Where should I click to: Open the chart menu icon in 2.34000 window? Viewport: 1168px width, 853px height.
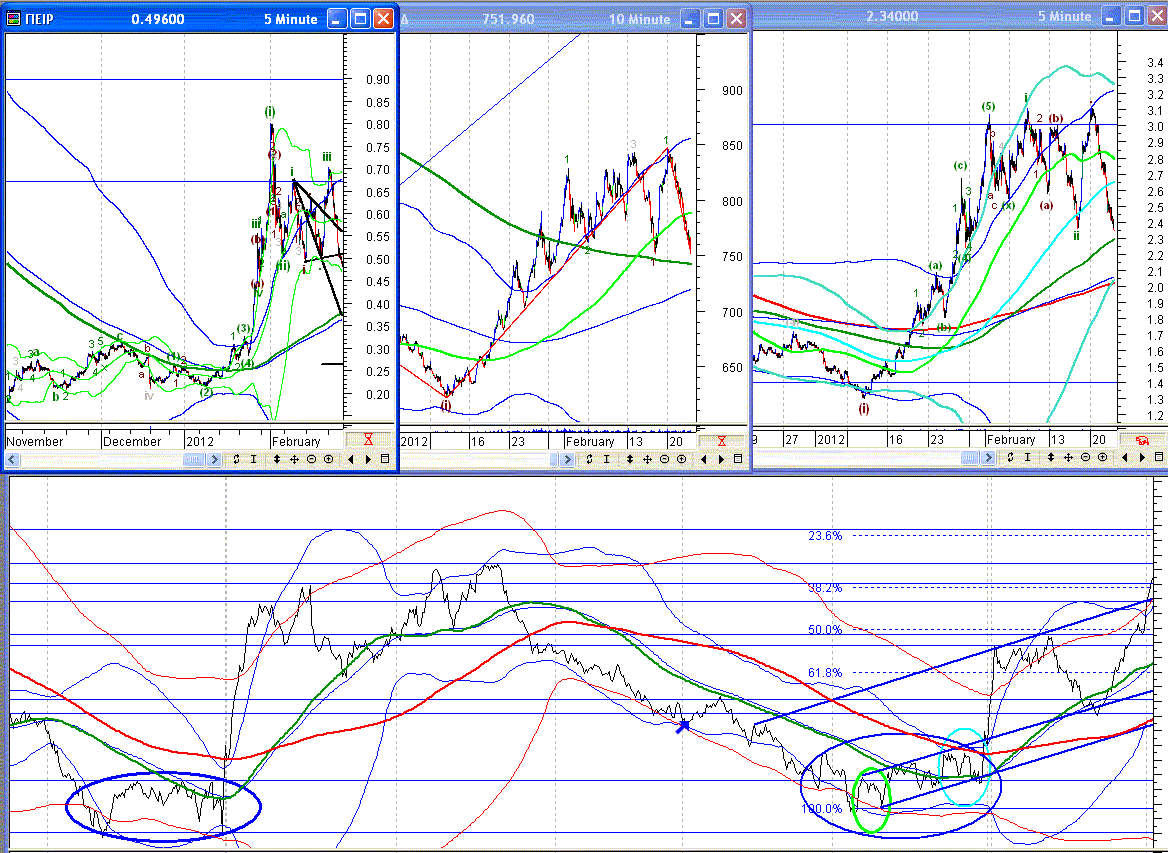coord(1158,457)
